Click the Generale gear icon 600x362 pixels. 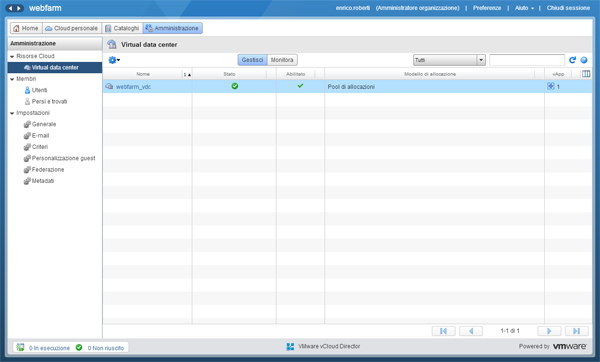[x=27, y=124]
